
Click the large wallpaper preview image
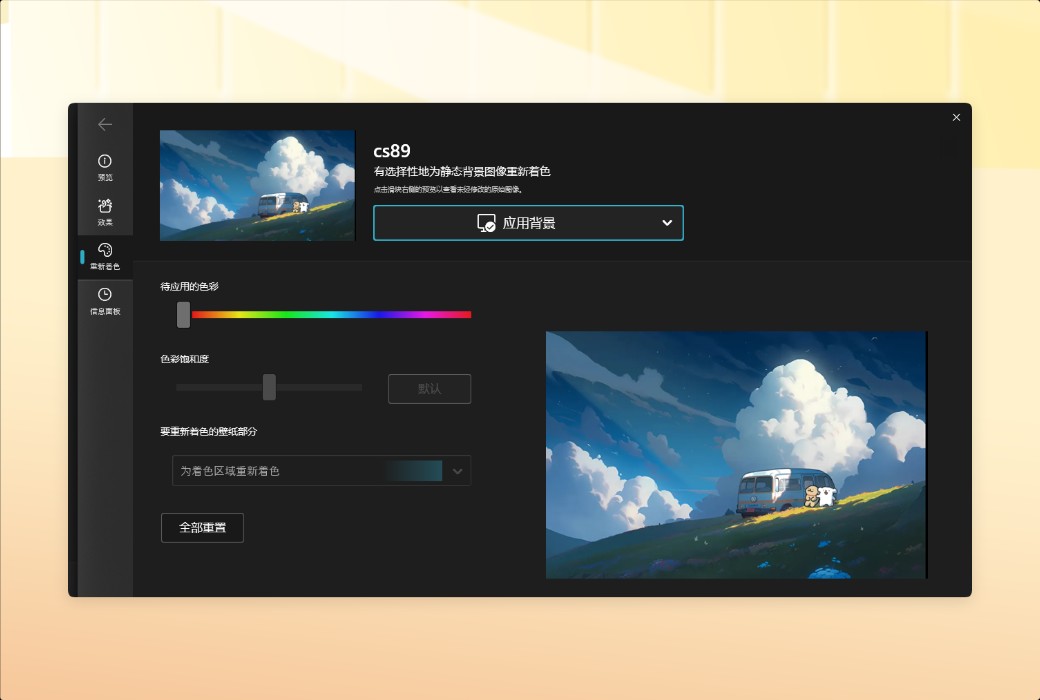(736, 453)
